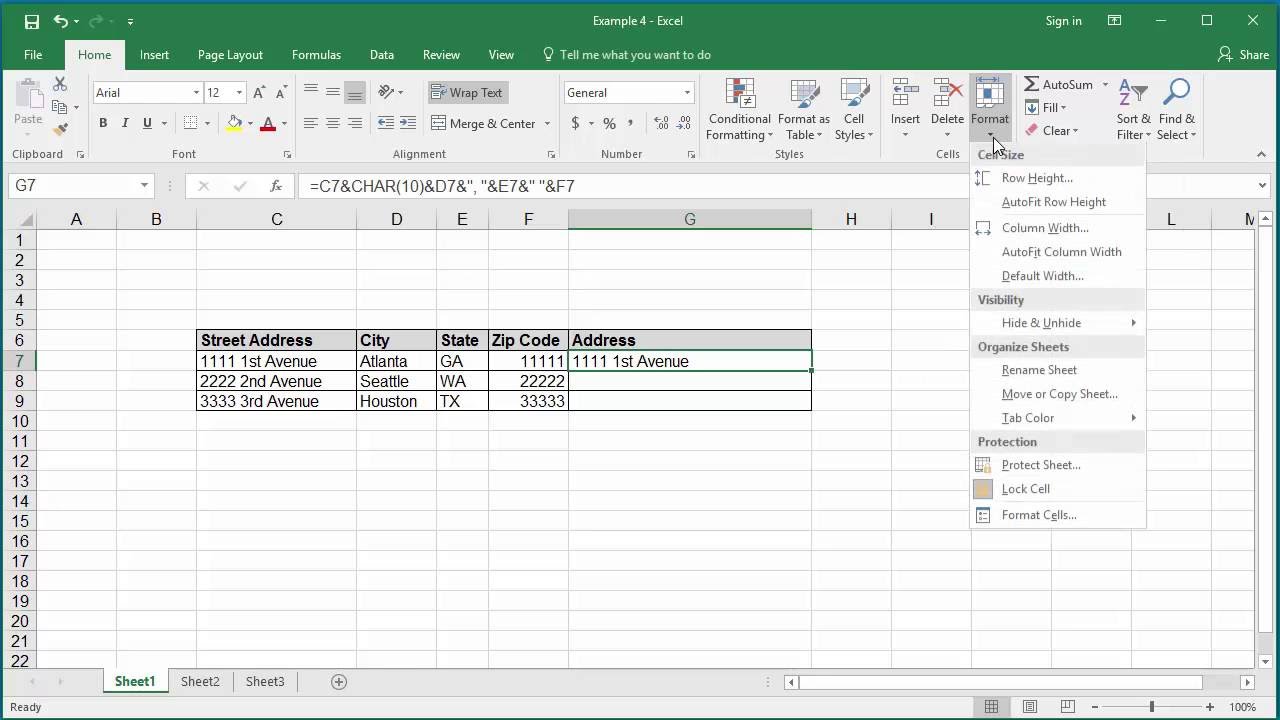
Task: Click the Undo arrow icon
Action: click(61, 21)
